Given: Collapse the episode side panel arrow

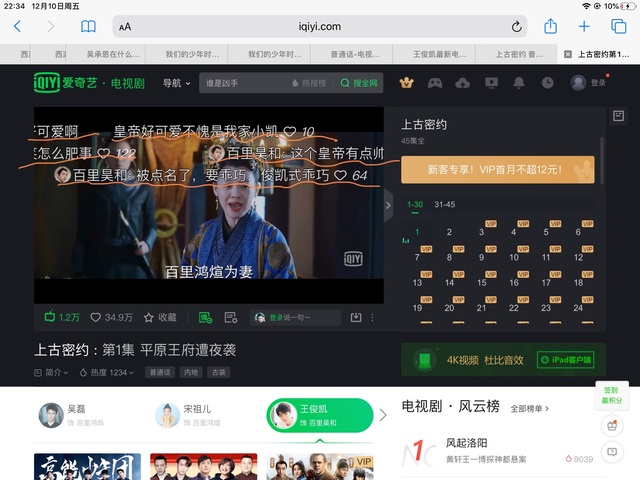Looking at the screenshot, I should pos(389,205).
